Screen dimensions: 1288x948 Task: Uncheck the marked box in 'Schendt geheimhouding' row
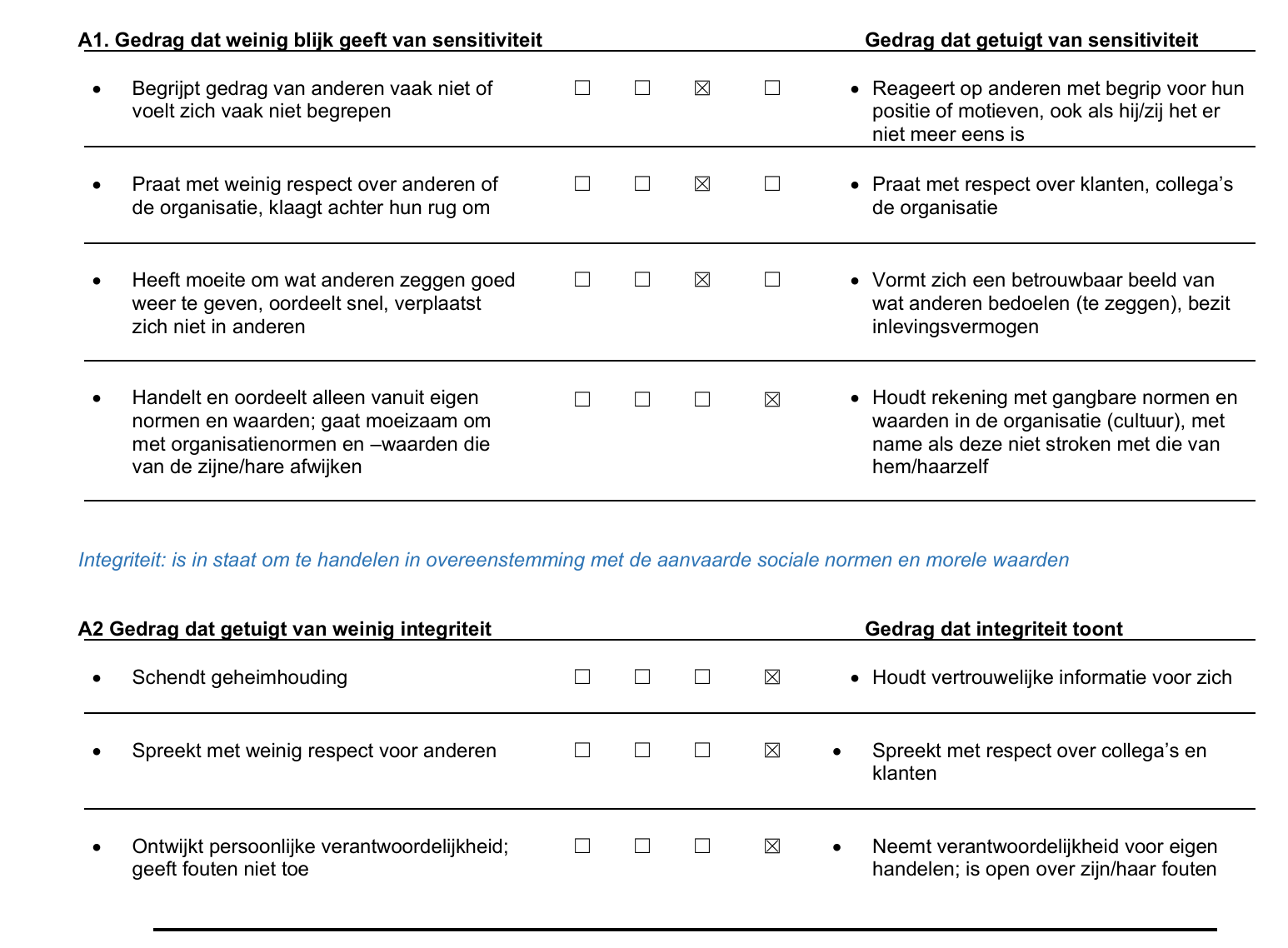pyautogui.click(x=772, y=676)
